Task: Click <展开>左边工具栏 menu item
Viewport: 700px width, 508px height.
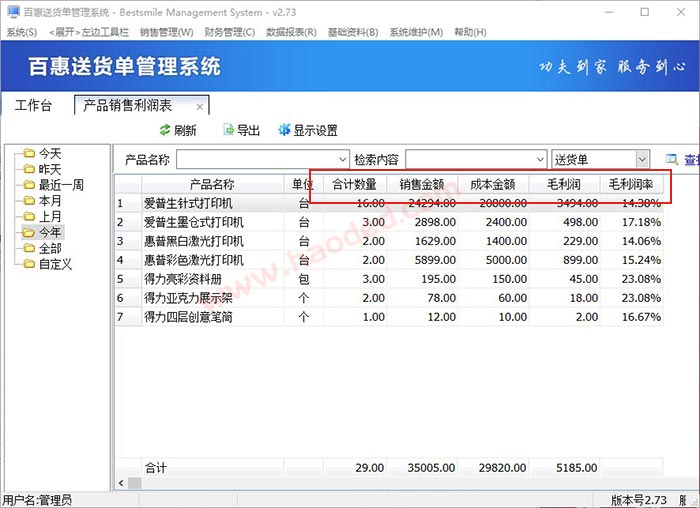Action: point(88,32)
